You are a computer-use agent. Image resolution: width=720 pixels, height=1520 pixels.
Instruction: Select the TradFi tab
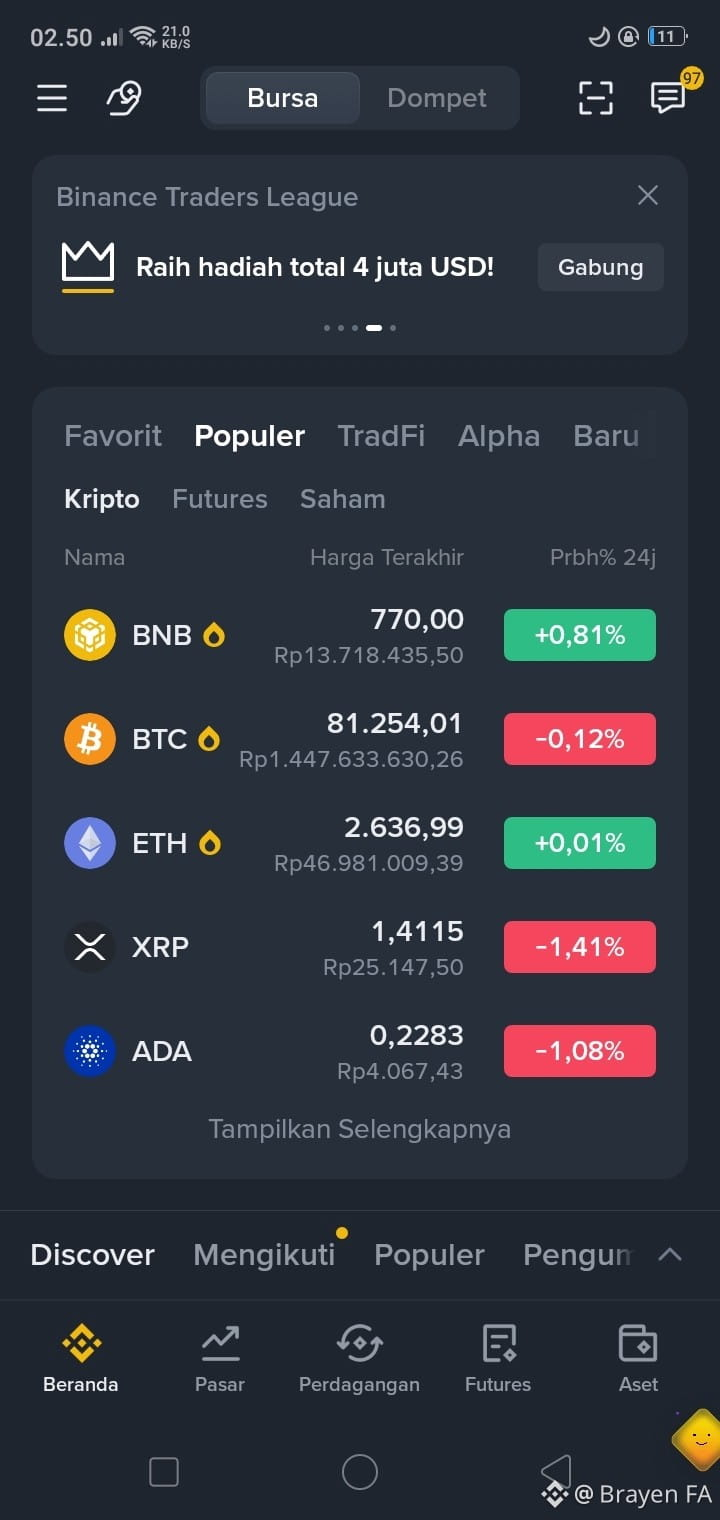pos(381,436)
